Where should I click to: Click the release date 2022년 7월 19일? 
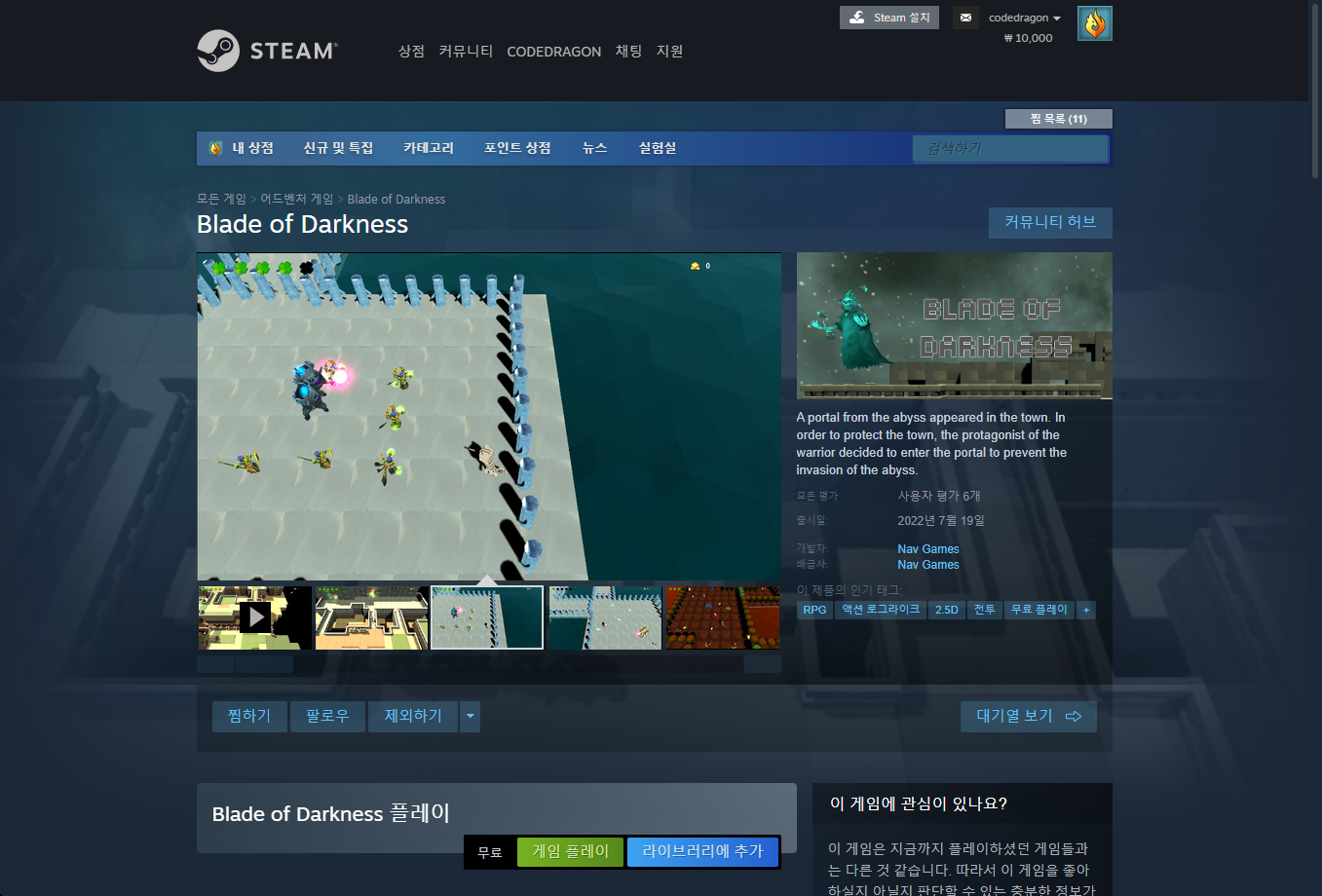pos(941,520)
